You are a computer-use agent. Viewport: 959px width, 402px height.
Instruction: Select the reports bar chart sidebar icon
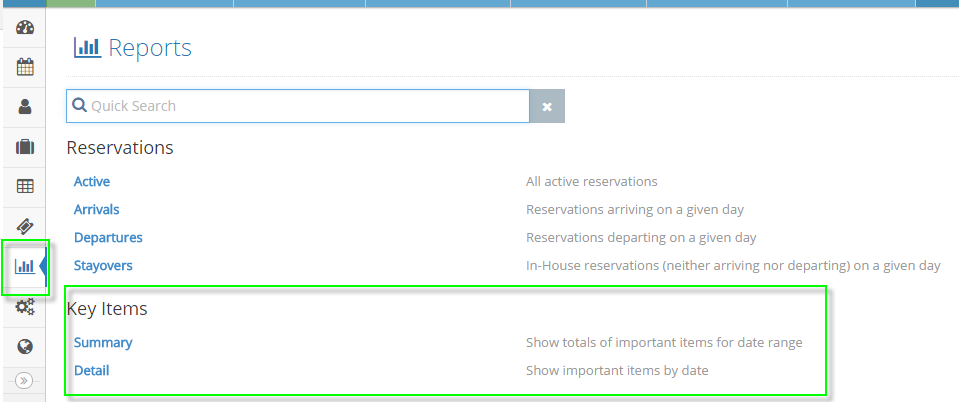pos(25,266)
